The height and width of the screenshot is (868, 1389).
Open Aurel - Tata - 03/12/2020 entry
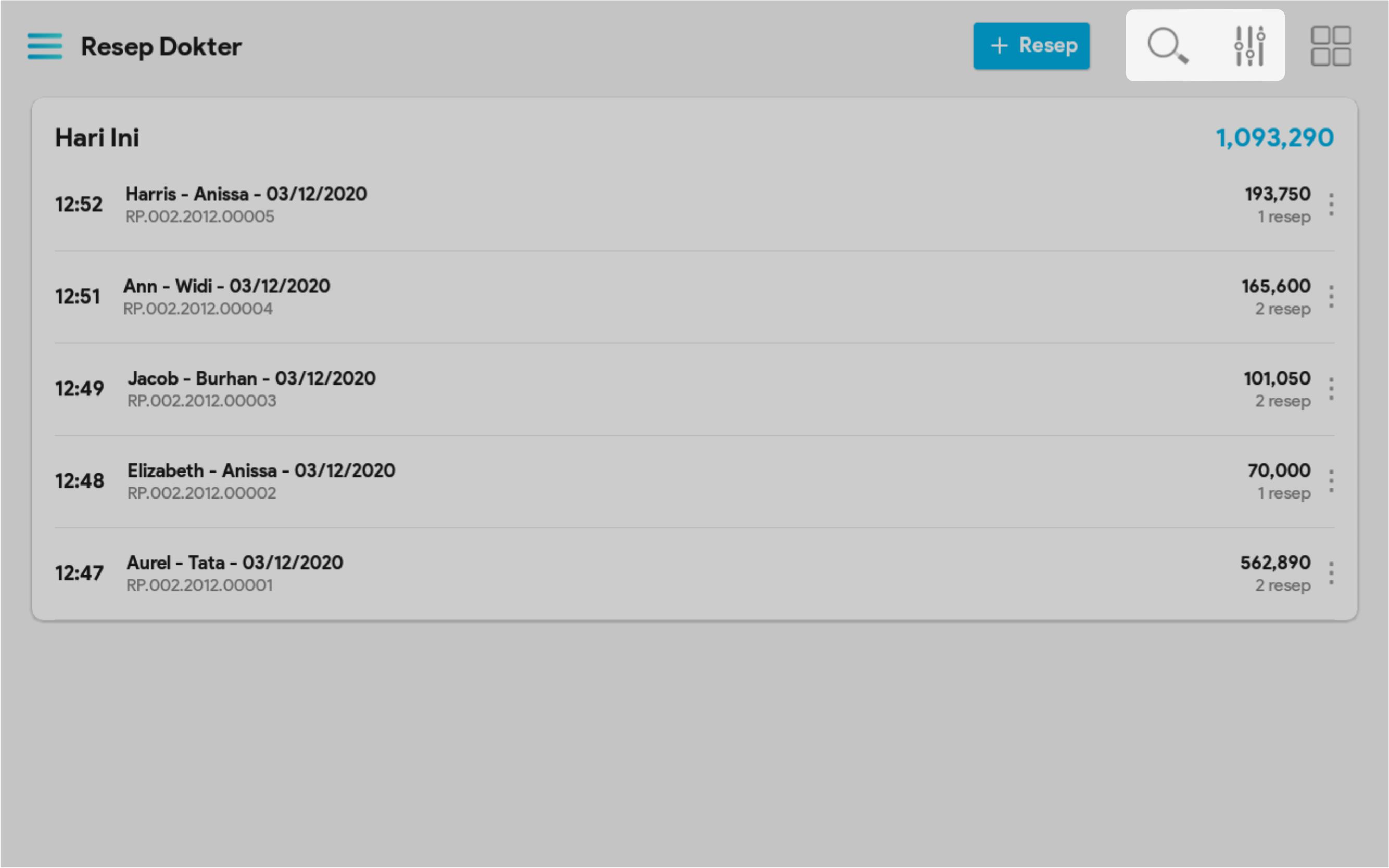click(x=234, y=563)
